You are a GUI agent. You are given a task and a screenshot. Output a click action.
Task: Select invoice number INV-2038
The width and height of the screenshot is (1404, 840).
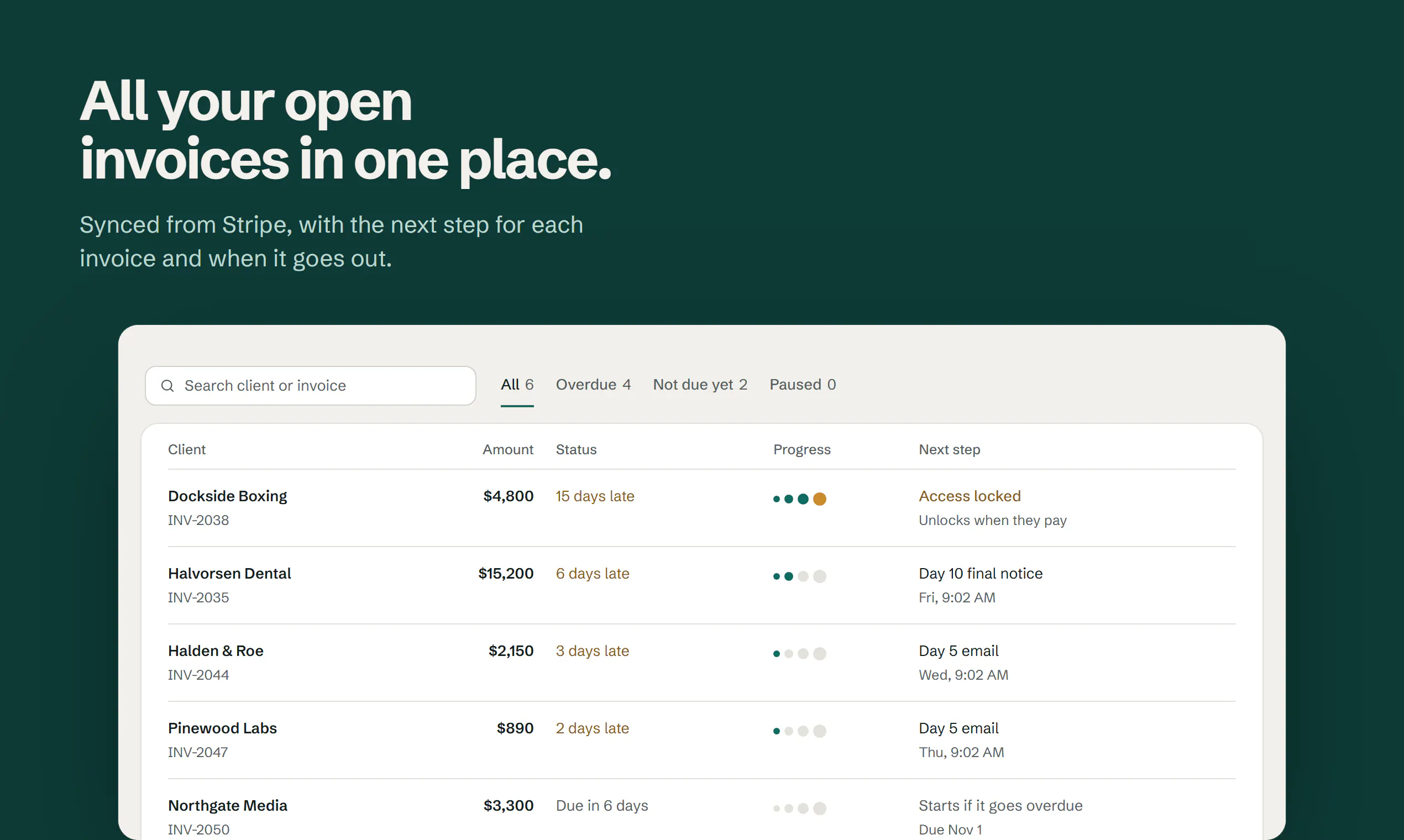[198, 520]
